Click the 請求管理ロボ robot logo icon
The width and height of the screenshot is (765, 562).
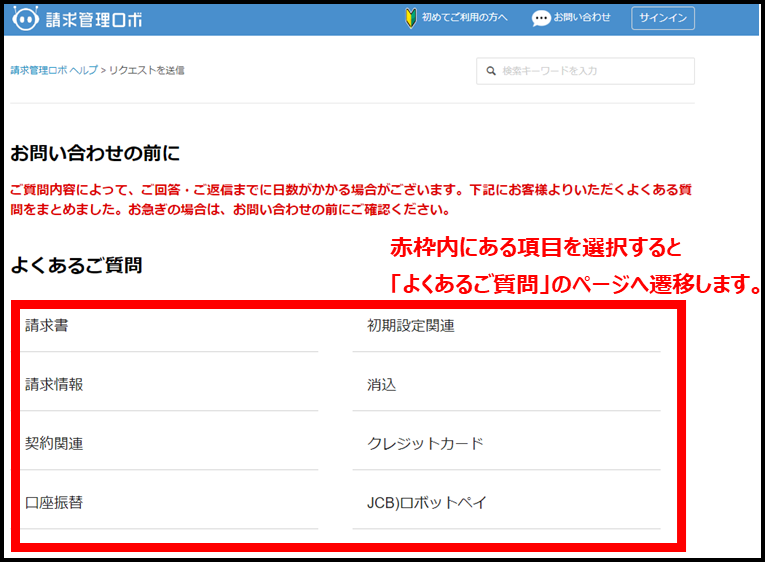[x=26, y=18]
